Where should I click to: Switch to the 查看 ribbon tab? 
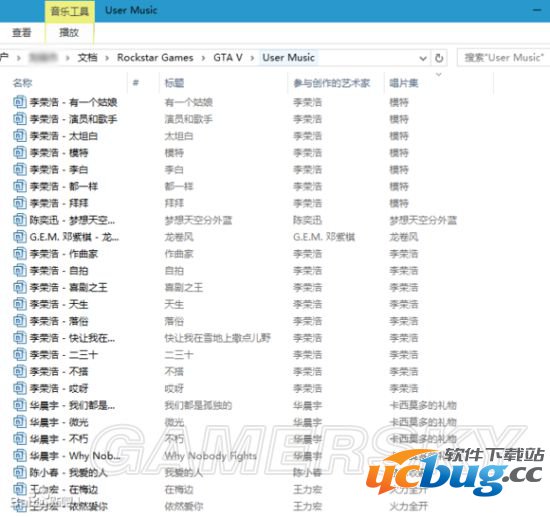coord(22,33)
